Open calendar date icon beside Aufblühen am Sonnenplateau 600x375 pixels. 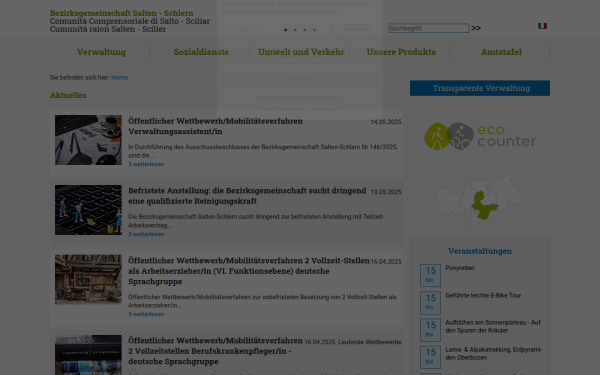pyautogui.click(x=430, y=329)
